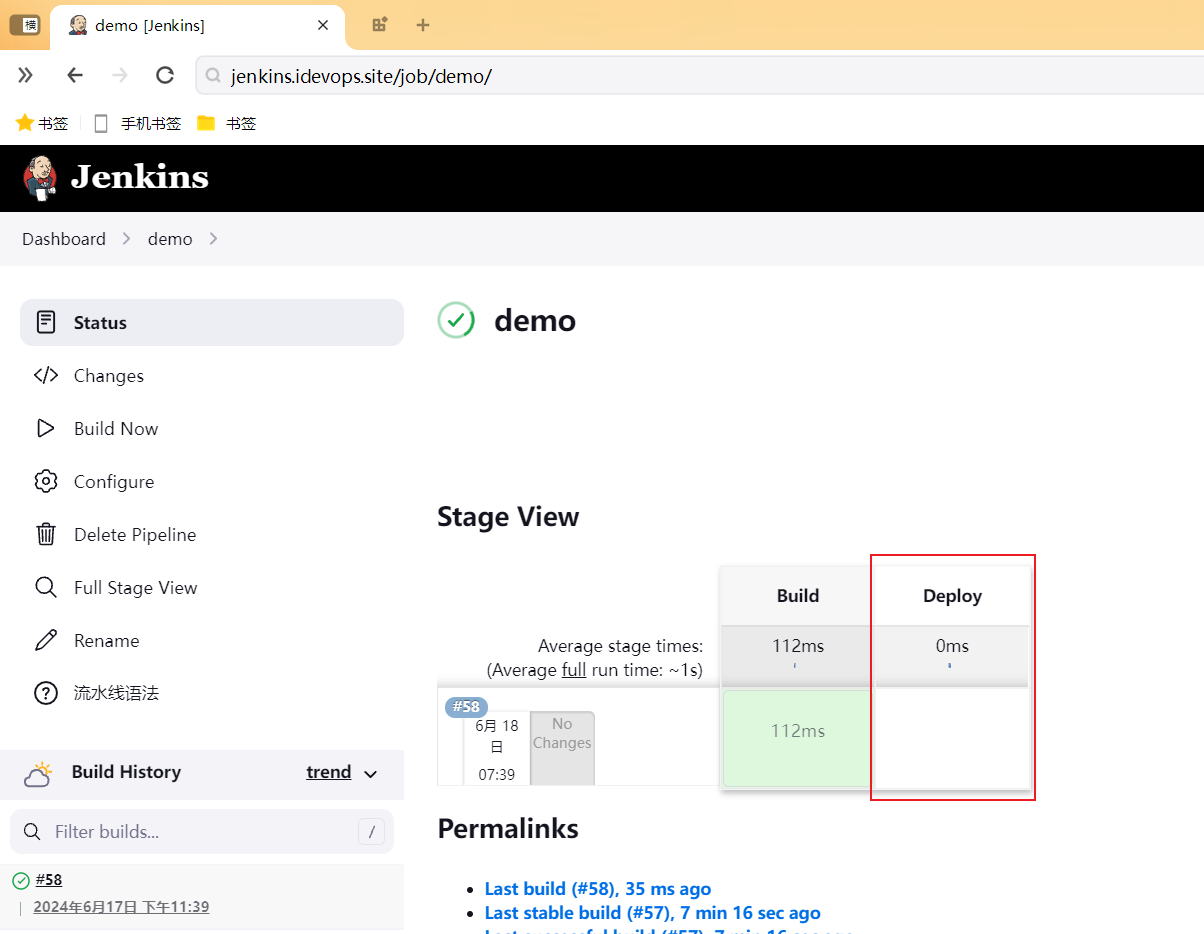Click the browser address bar
The height and width of the screenshot is (934, 1204).
click(x=700, y=75)
